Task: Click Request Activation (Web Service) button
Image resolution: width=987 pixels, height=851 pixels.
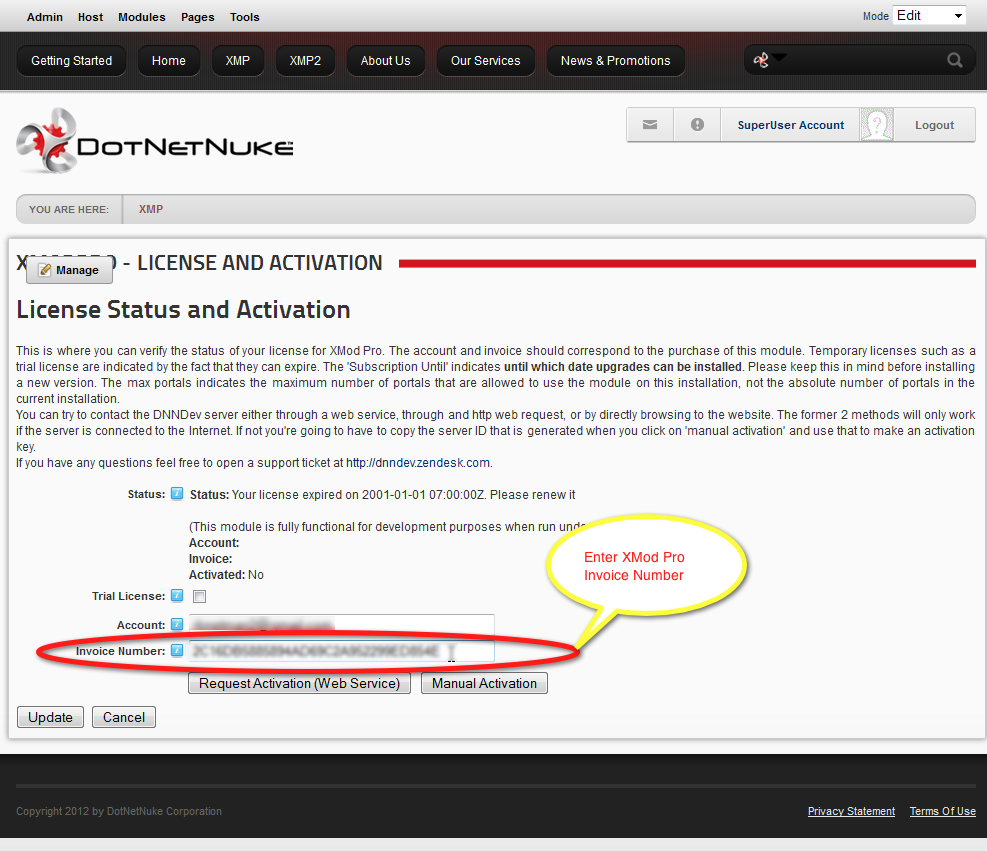Action: point(300,684)
